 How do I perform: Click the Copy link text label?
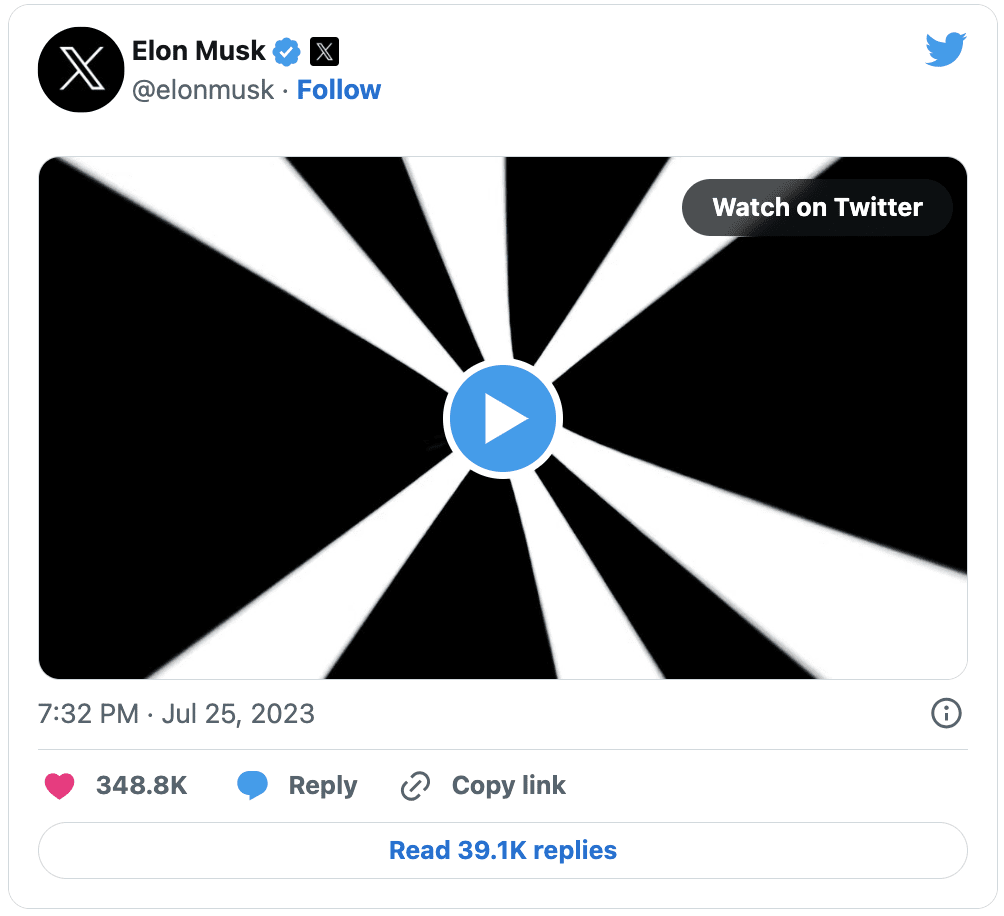(x=508, y=786)
